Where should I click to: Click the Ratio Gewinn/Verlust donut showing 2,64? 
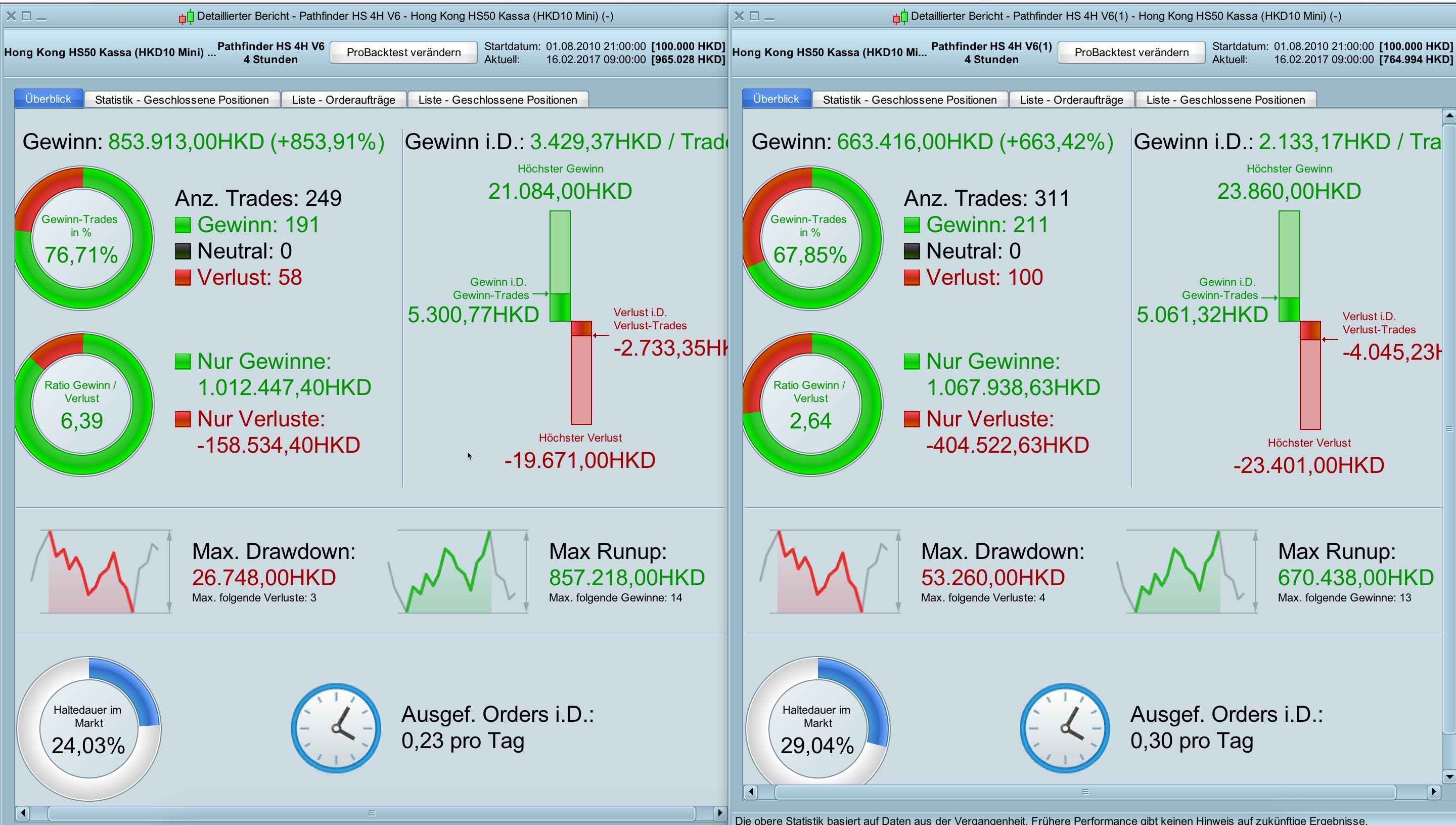click(x=811, y=404)
